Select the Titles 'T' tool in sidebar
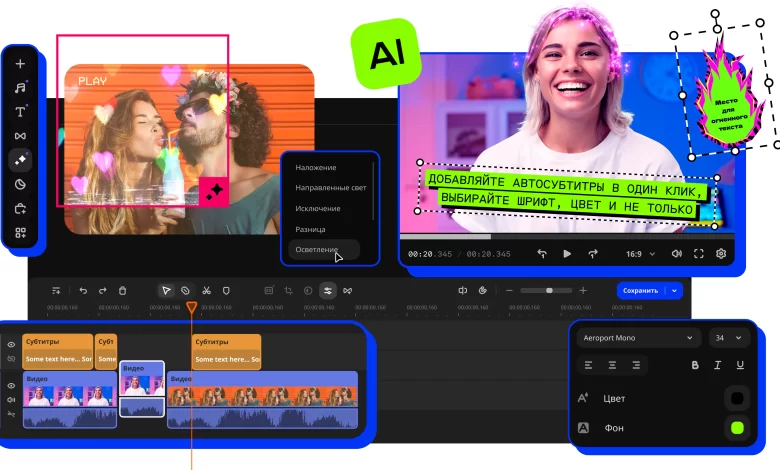Screen dimensions: 780x470 pyautogui.click(x=20, y=111)
